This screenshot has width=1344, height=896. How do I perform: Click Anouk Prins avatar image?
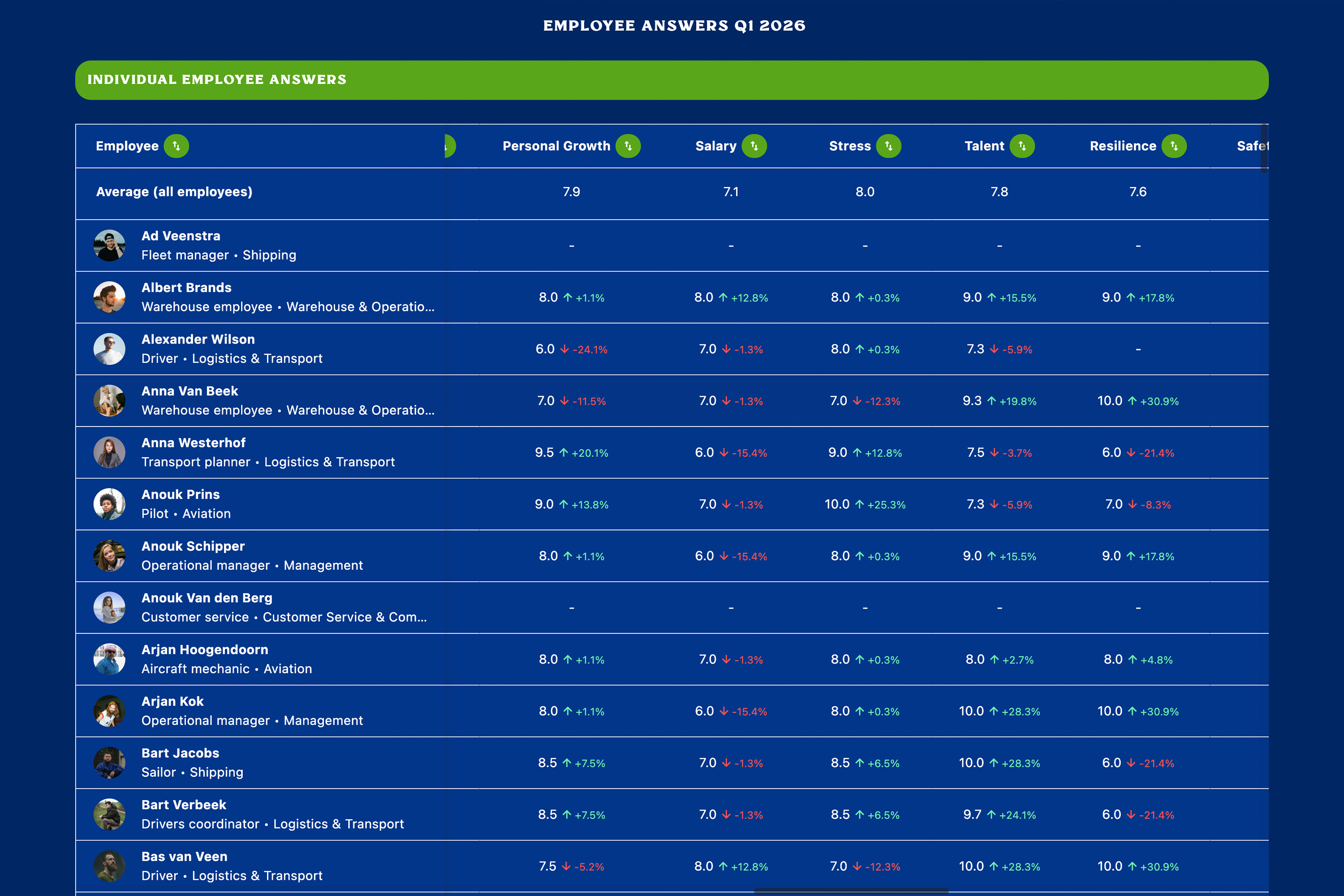click(x=109, y=504)
